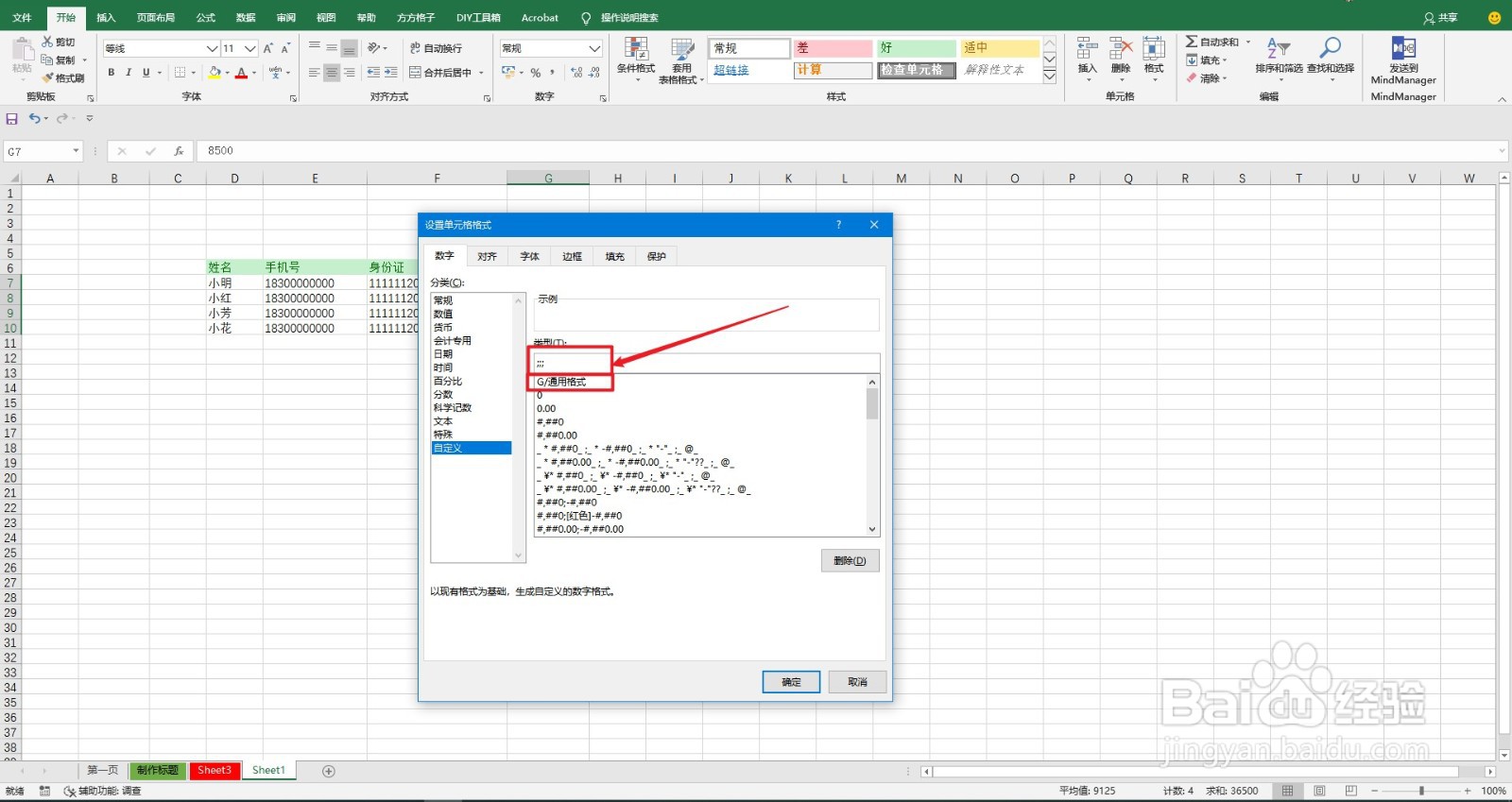The image size is (1512, 802).
Task: Click the 类型 input field containing ;;;
Action: pyautogui.click(x=707, y=364)
